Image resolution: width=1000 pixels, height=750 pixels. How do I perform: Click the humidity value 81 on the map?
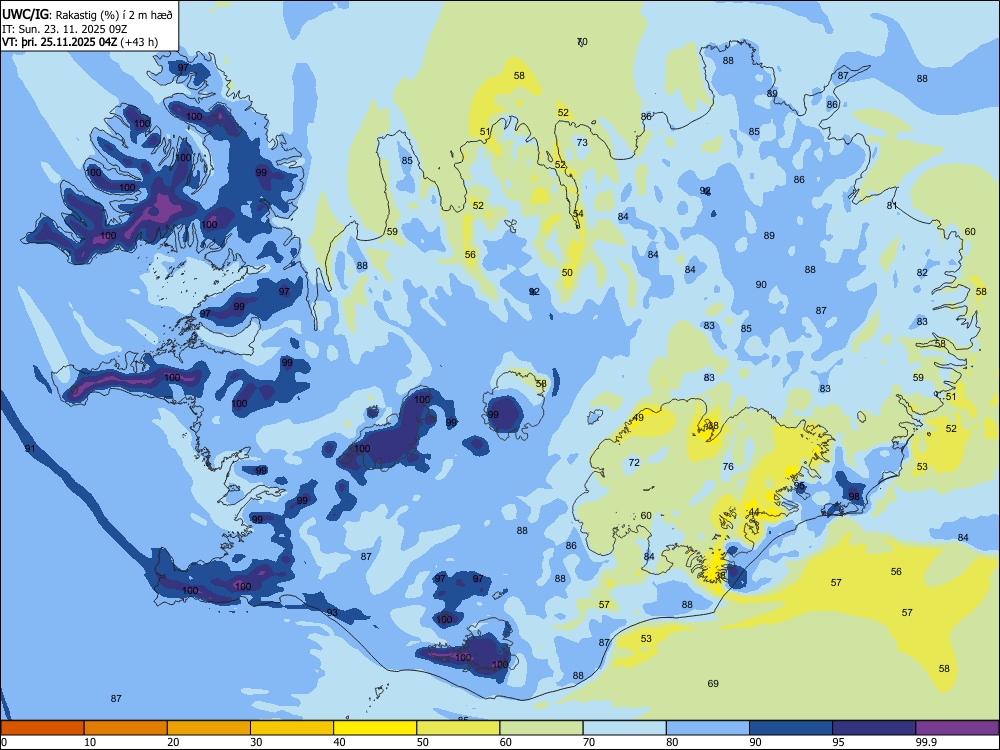point(892,205)
